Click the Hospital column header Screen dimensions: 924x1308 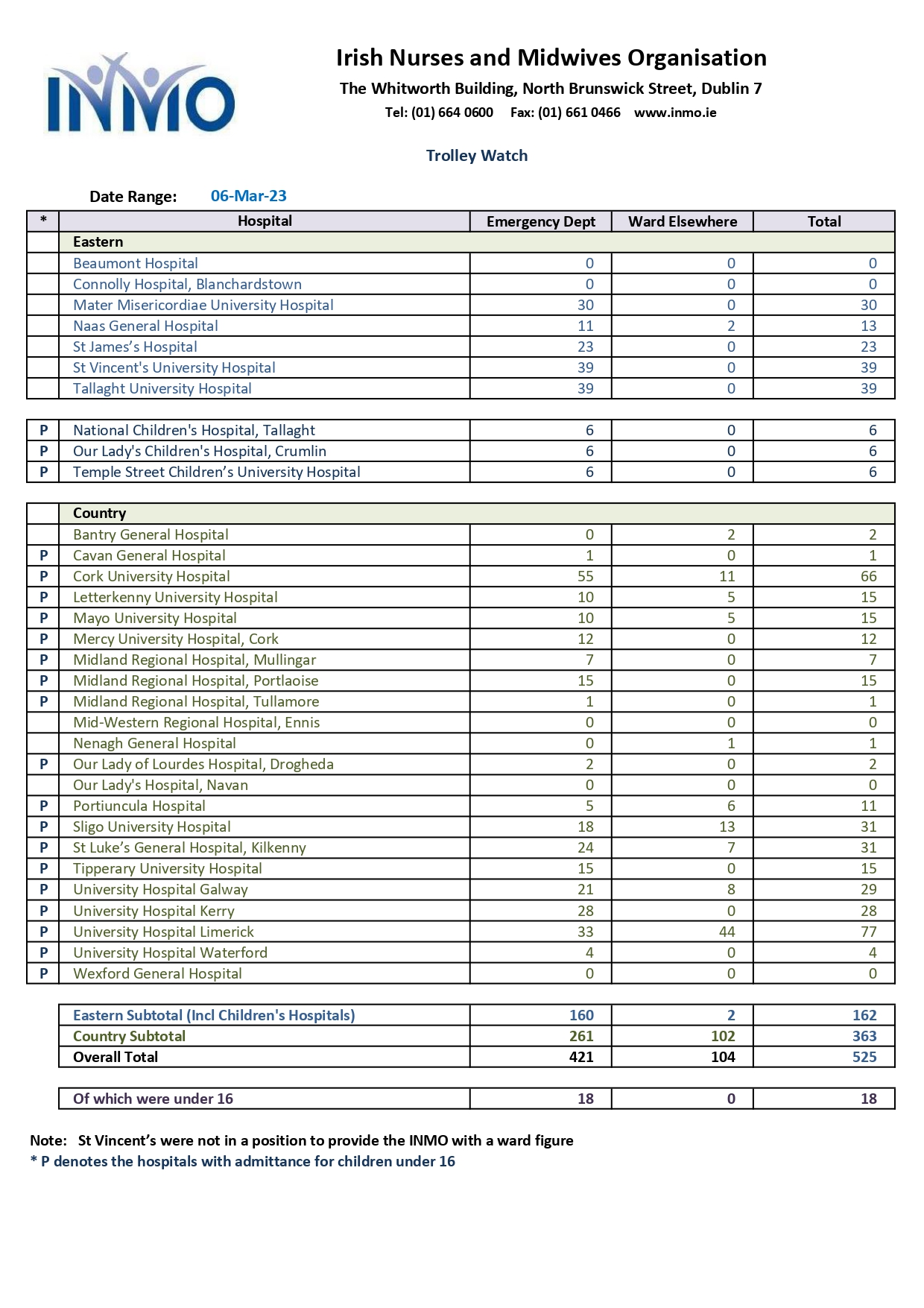(265, 221)
